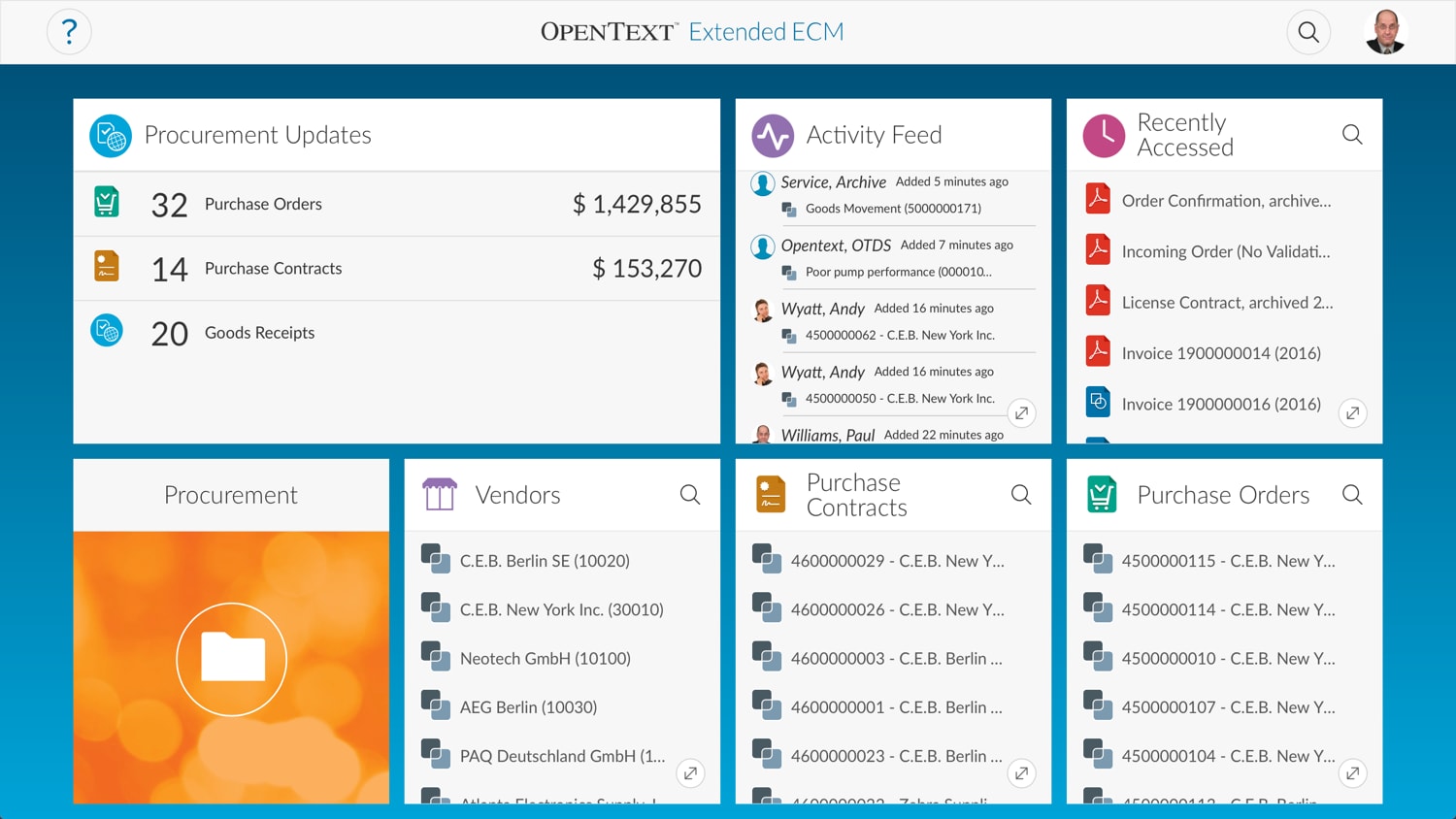Click the blue icon next to Invoice 1900000016

[1097, 403]
